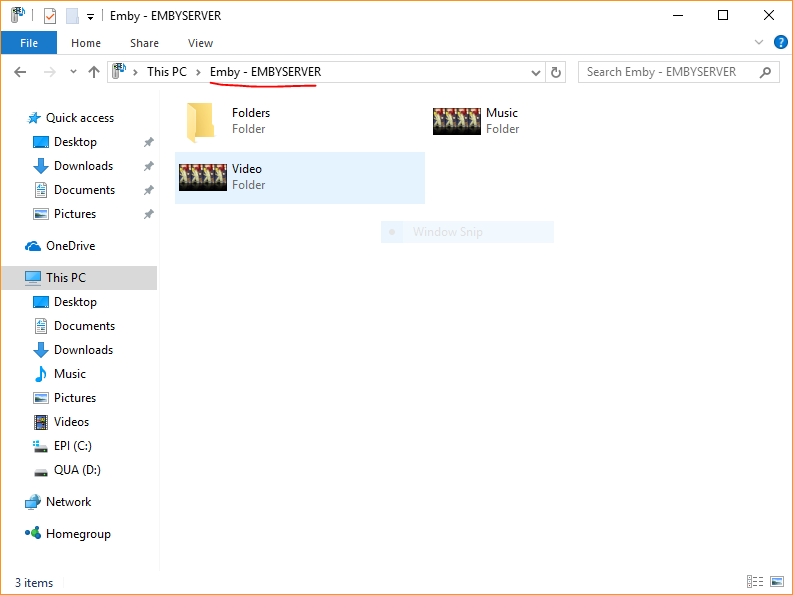Switch to Details view icon in status bar
The height and width of the screenshot is (595, 793).
(755, 582)
